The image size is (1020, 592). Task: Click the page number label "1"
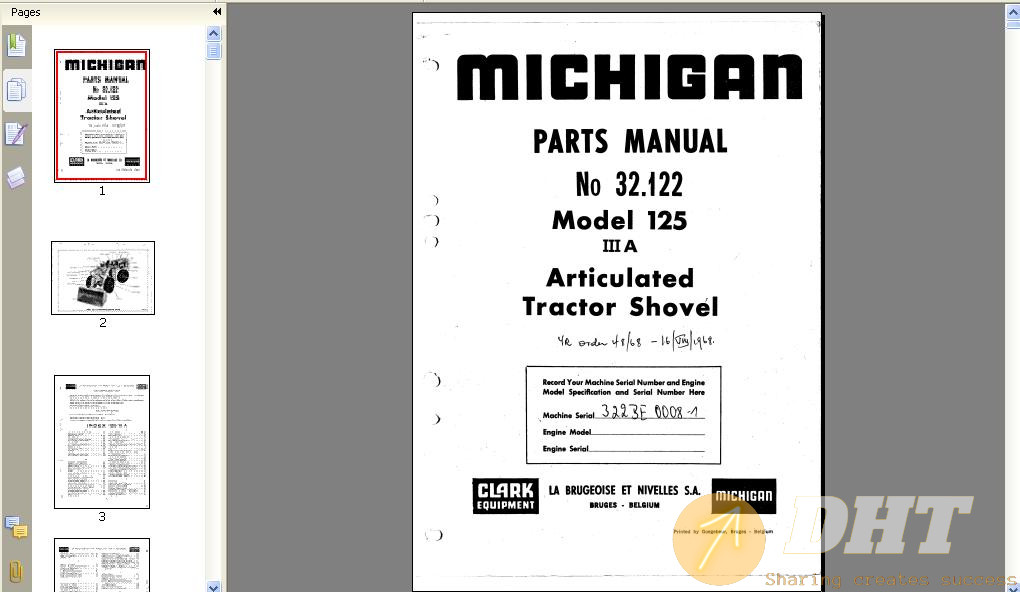[x=102, y=191]
